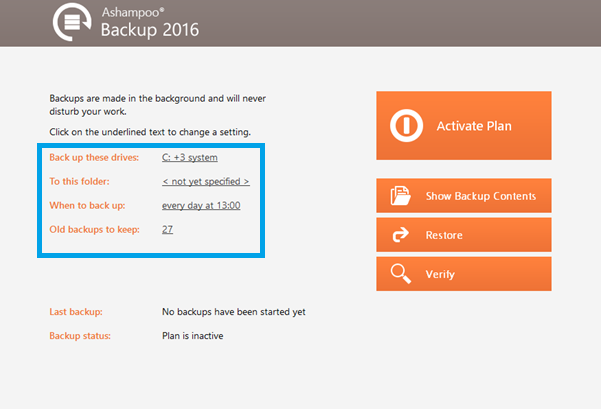This screenshot has height=409, width=601.
Task: Click the 'Plan is inactive' status text
Action: click(192, 336)
